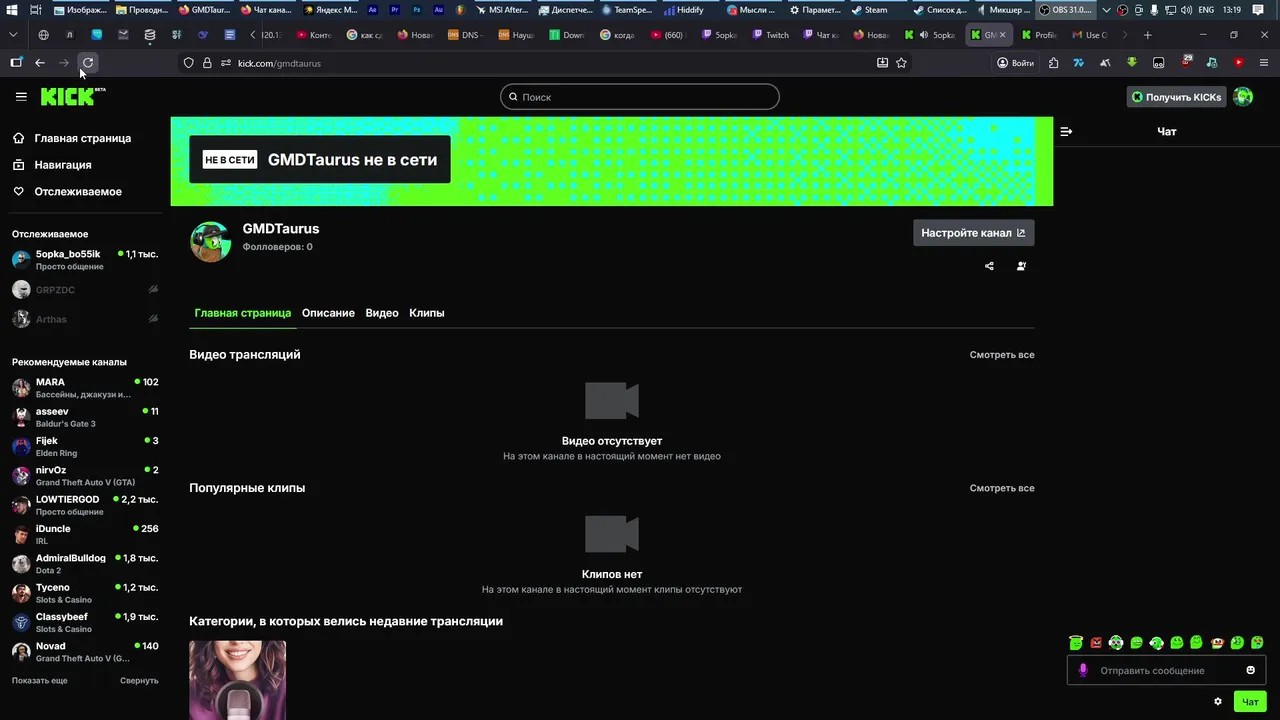Open the site lock info icon
Viewport: 1280px width, 720px height.
coord(207,62)
